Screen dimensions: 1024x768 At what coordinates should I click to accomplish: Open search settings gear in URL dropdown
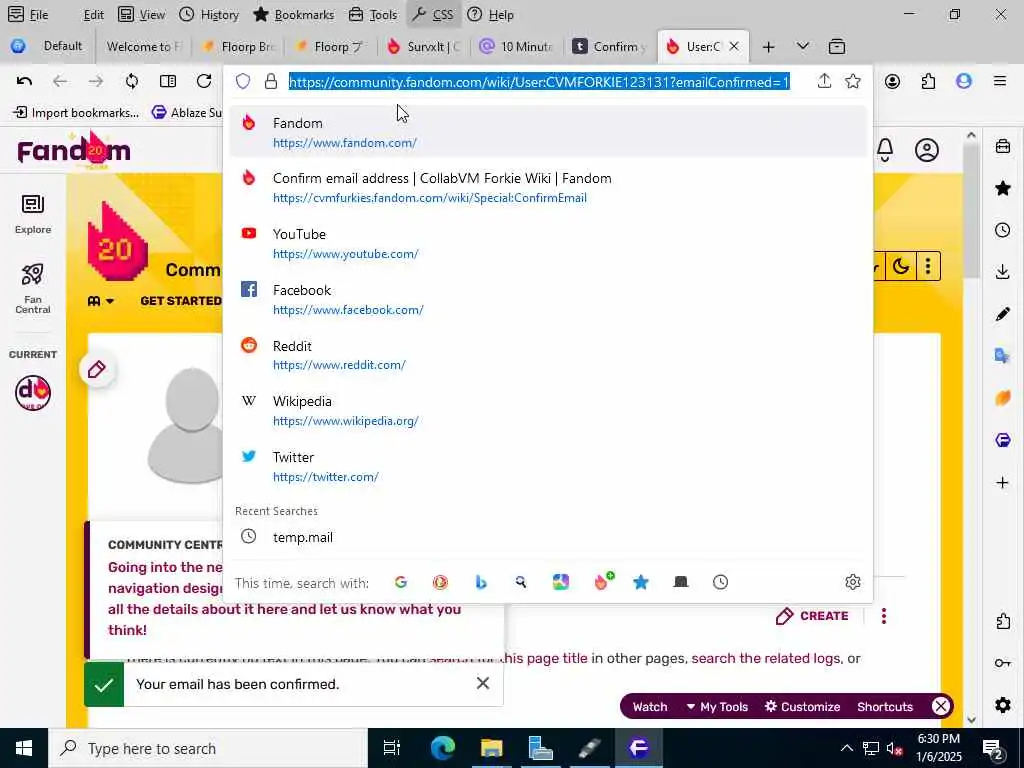(x=853, y=583)
